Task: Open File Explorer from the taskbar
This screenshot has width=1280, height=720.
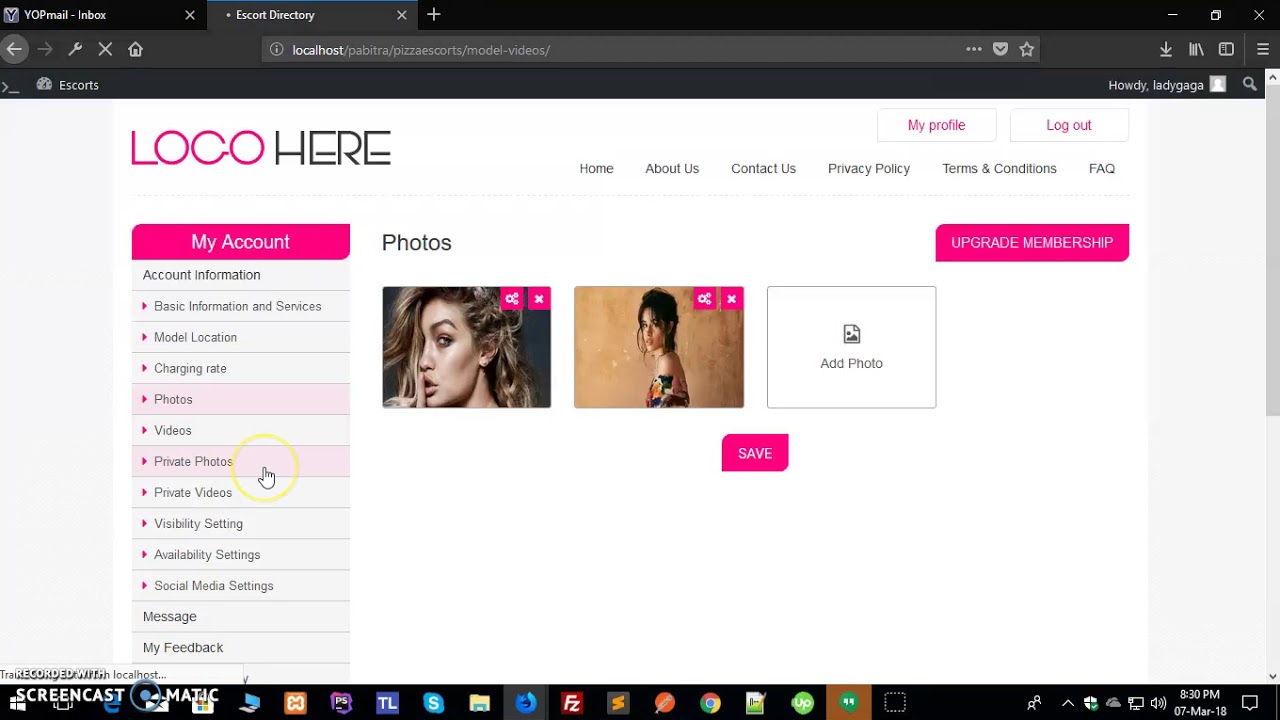Action: tap(479, 703)
